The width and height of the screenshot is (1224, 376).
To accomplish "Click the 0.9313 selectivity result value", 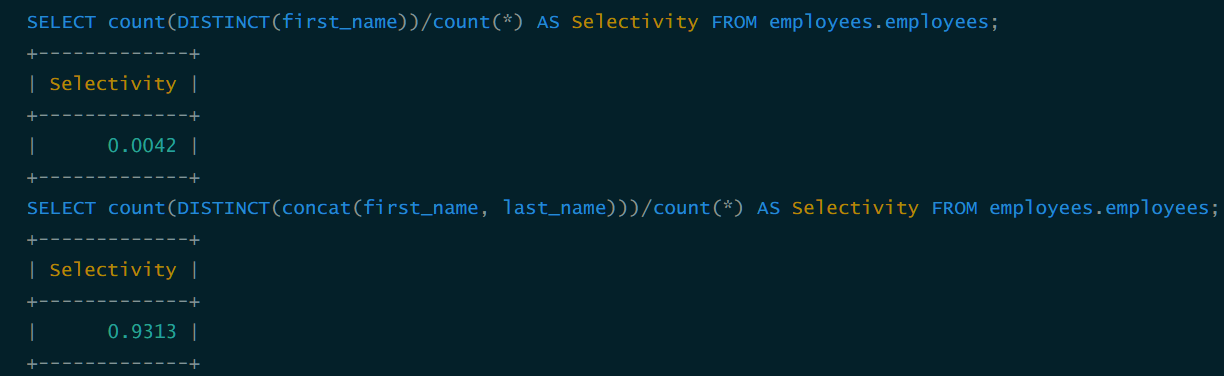I will click(141, 332).
